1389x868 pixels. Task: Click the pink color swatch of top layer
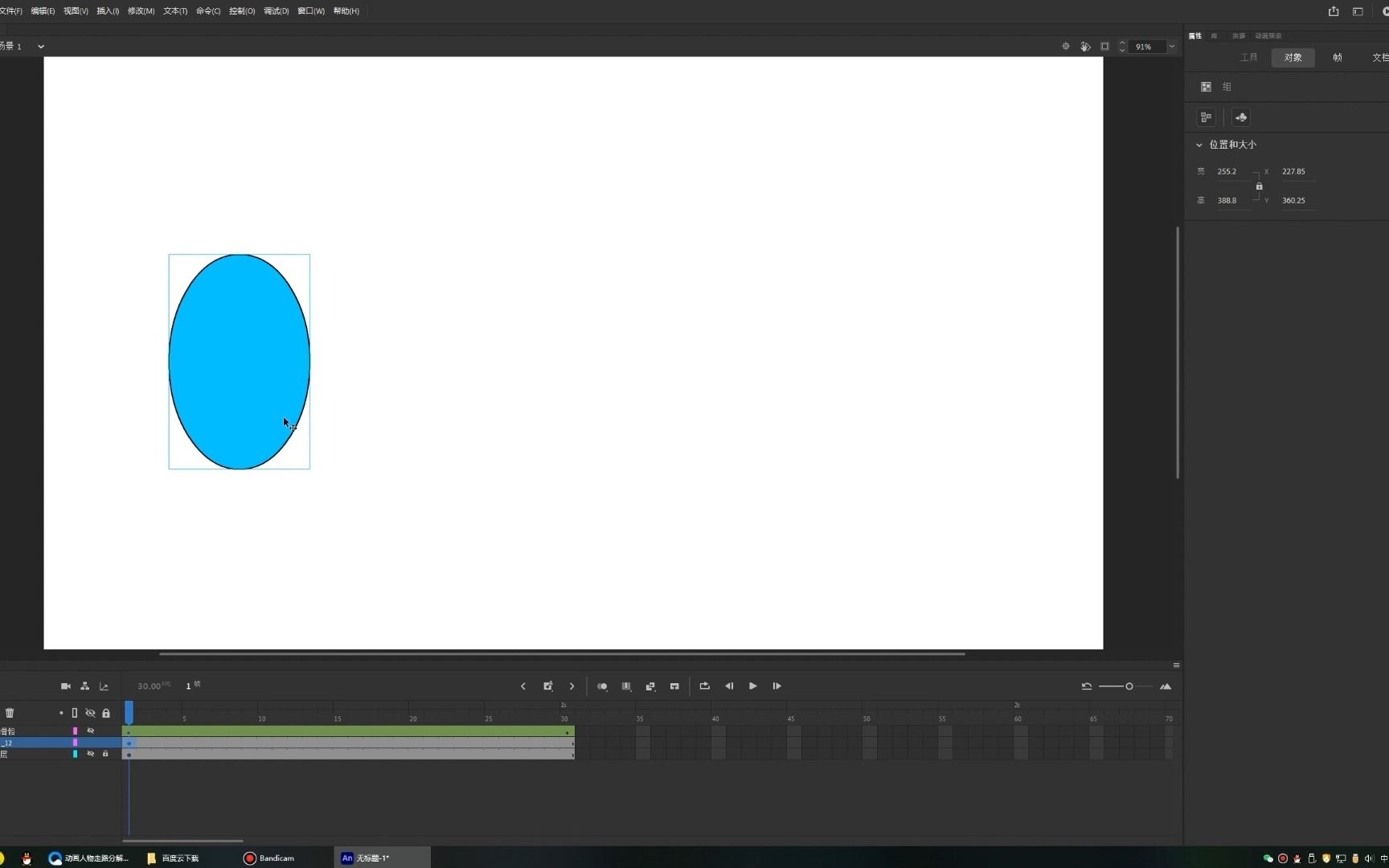tap(75, 731)
